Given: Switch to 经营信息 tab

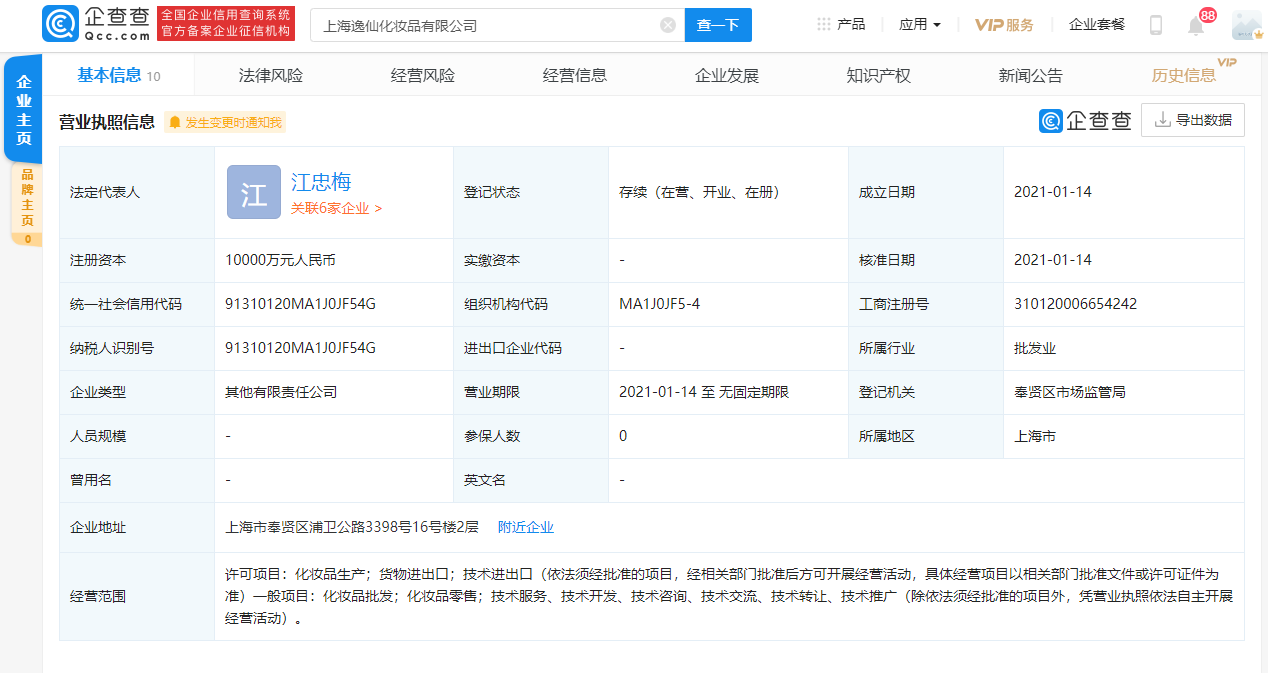Looking at the screenshot, I should (x=574, y=75).
